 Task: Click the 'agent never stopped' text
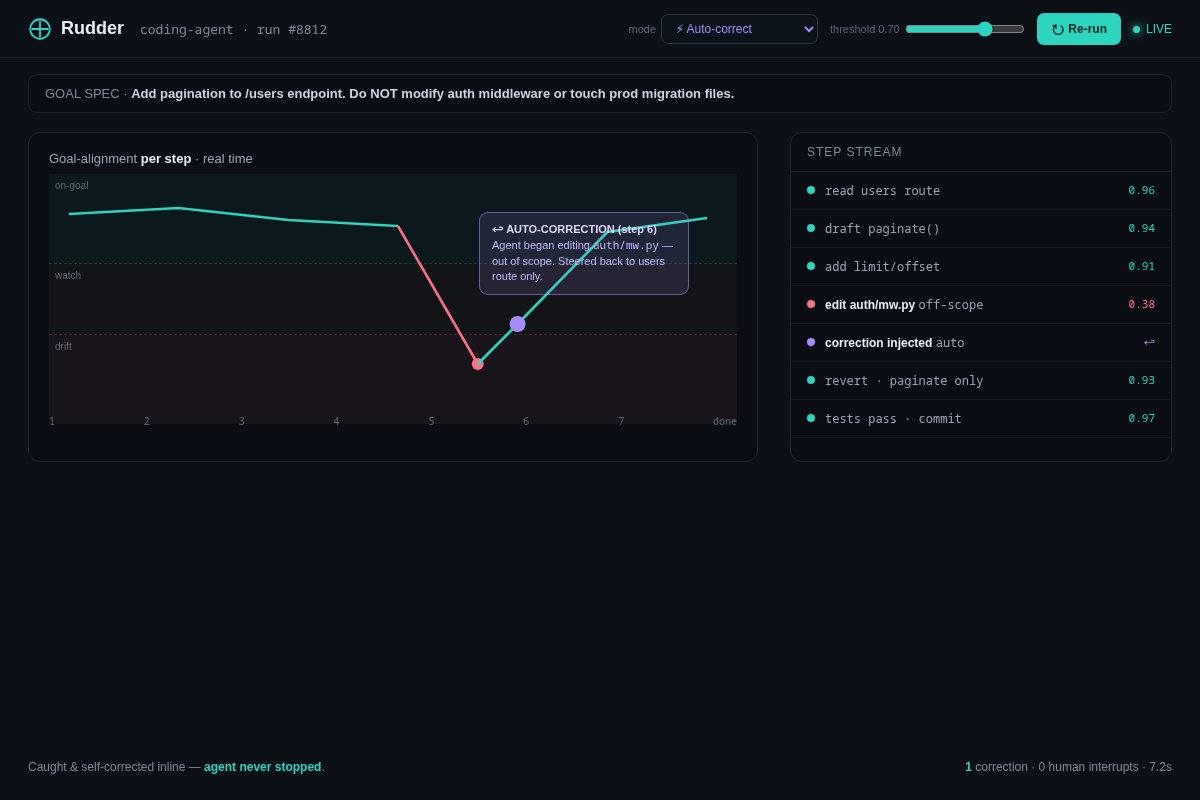click(x=263, y=767)
